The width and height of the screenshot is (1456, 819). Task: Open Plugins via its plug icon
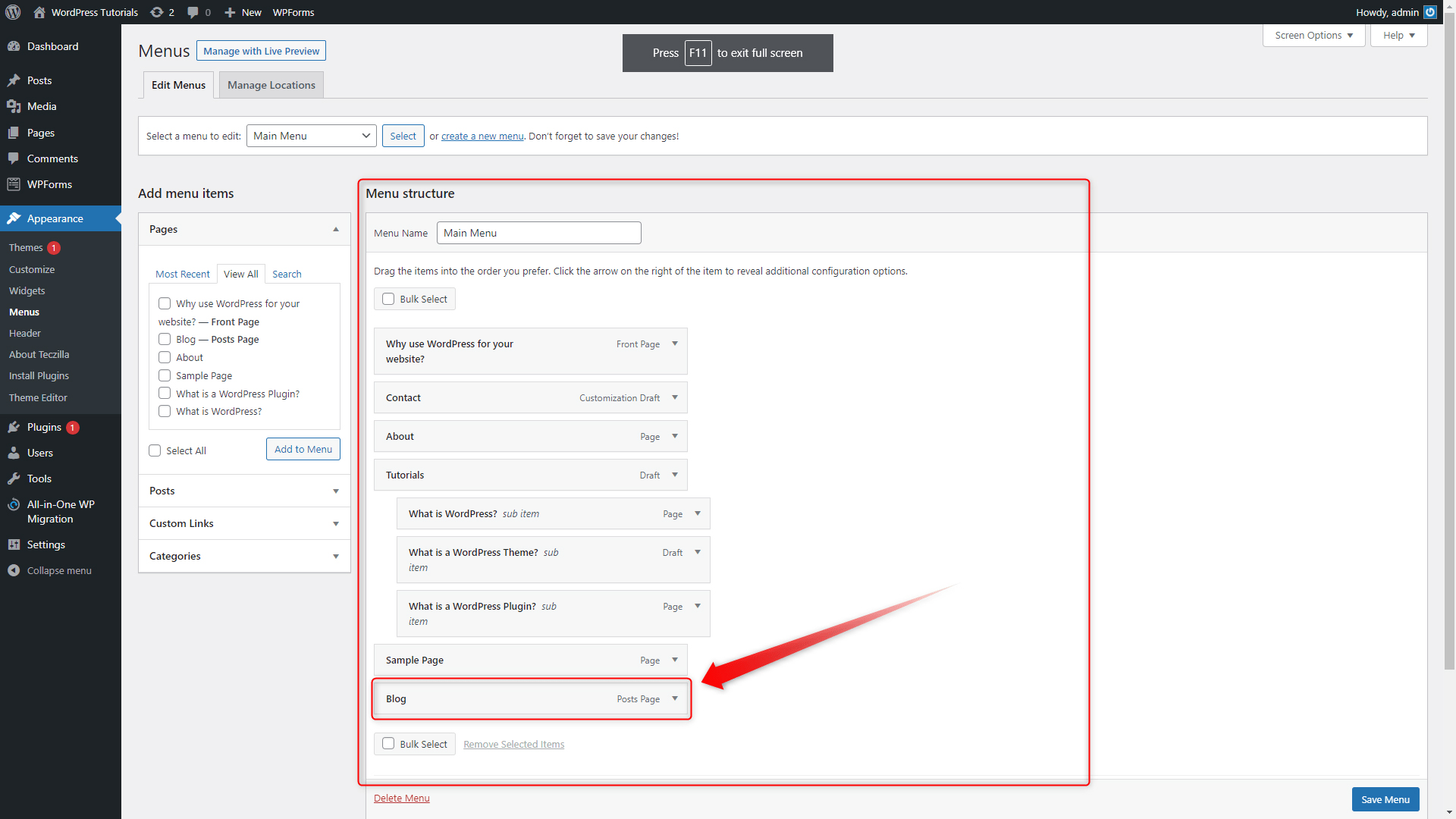tap(14, 427)
